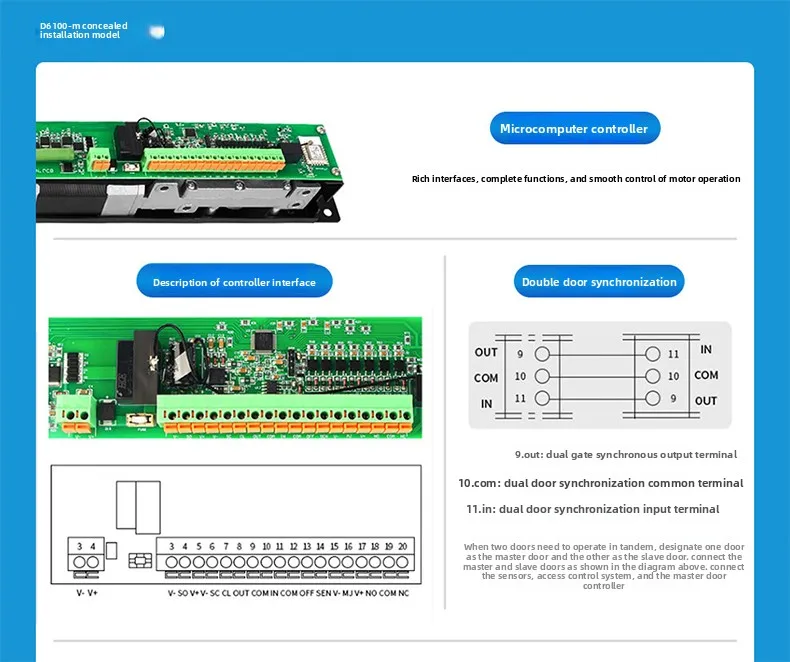Click the "OFF" terminal label

[x=307, y=593]
